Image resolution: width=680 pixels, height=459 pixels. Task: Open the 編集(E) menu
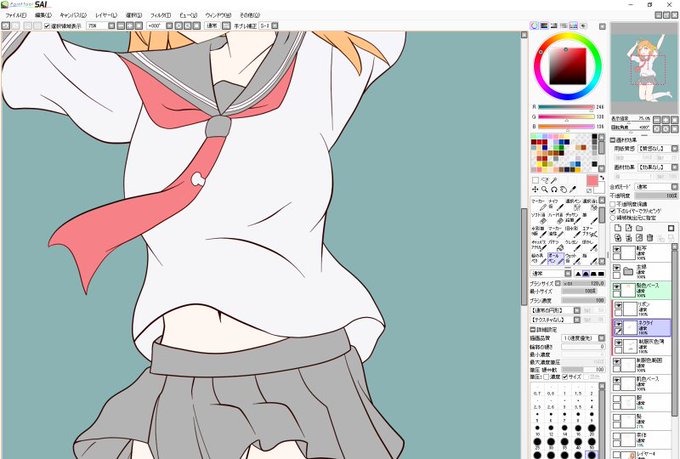(x=43, y=15)
